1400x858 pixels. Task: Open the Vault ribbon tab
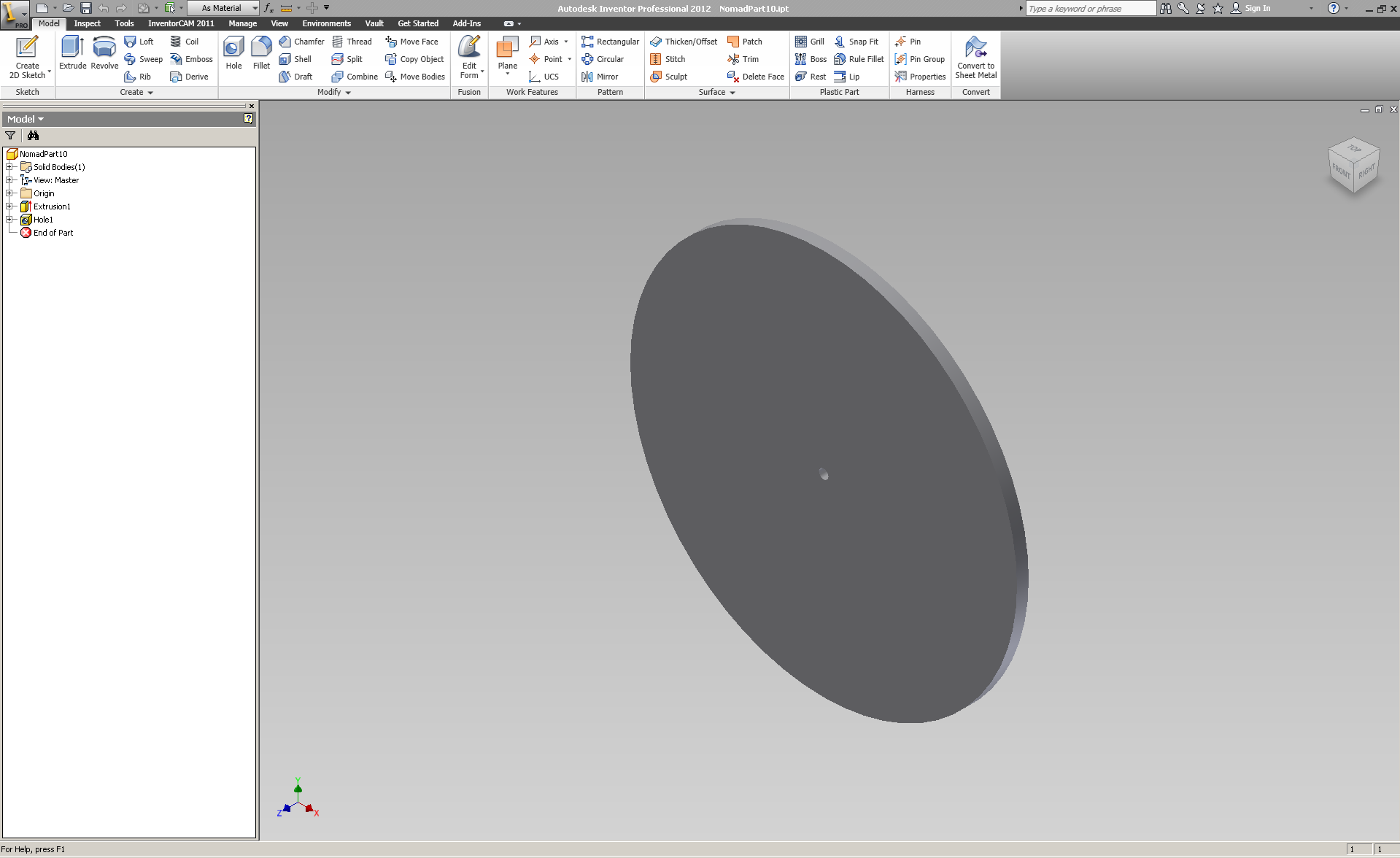coord(374,23)
